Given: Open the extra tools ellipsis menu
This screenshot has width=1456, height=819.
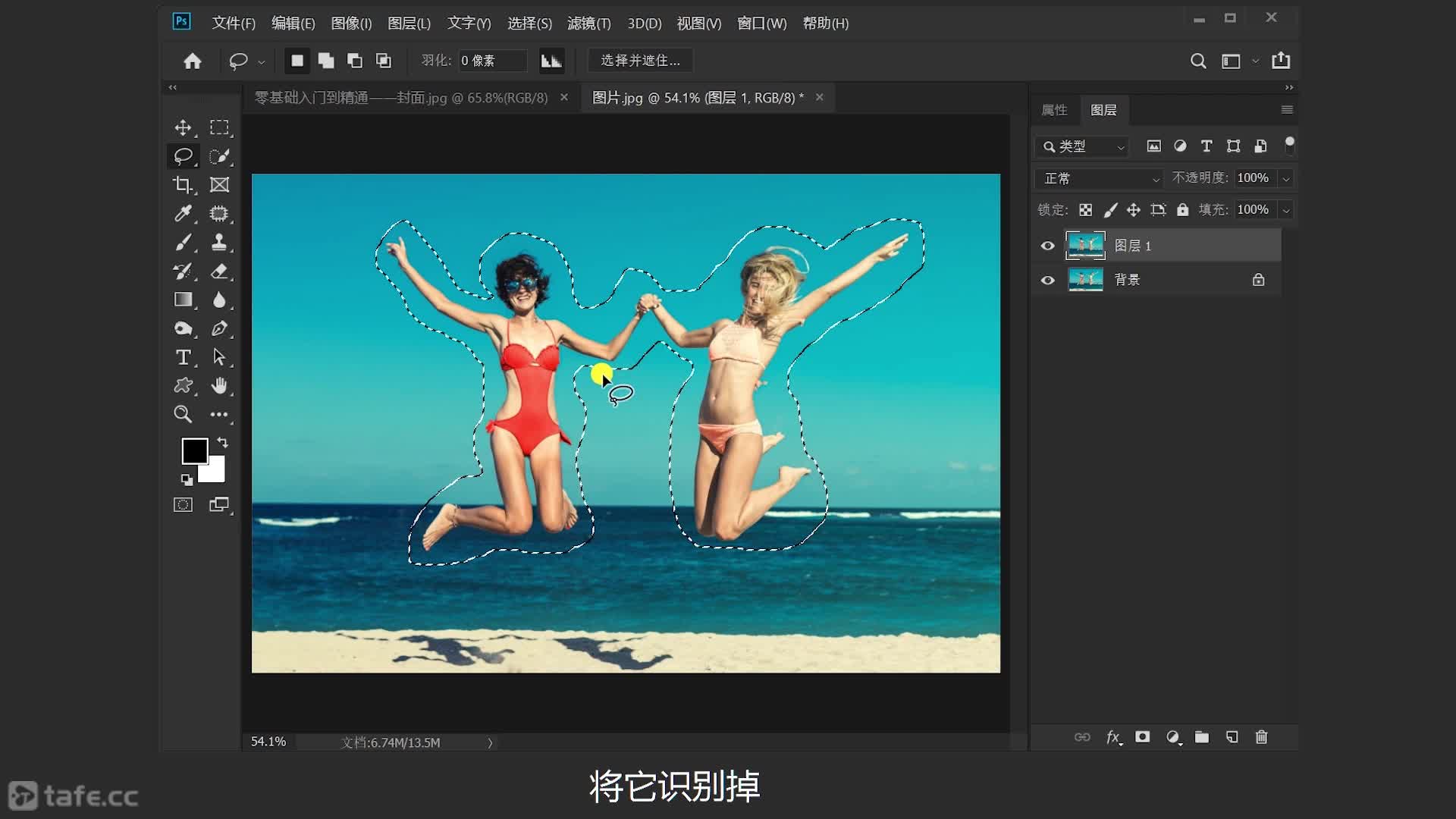Looking at the screenshot, I should (219, 414).
